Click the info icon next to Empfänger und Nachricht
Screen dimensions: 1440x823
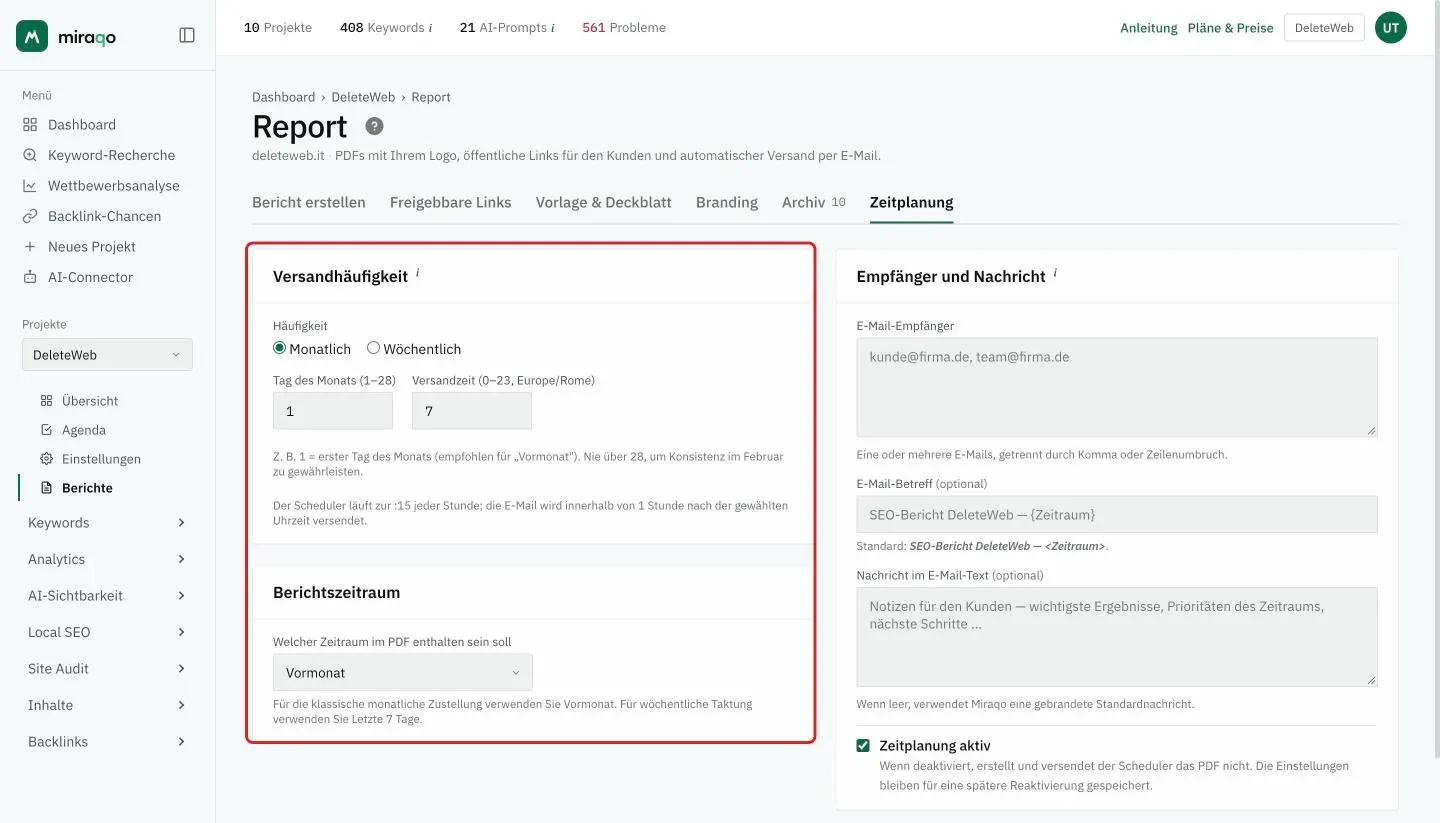(1055, 273)
